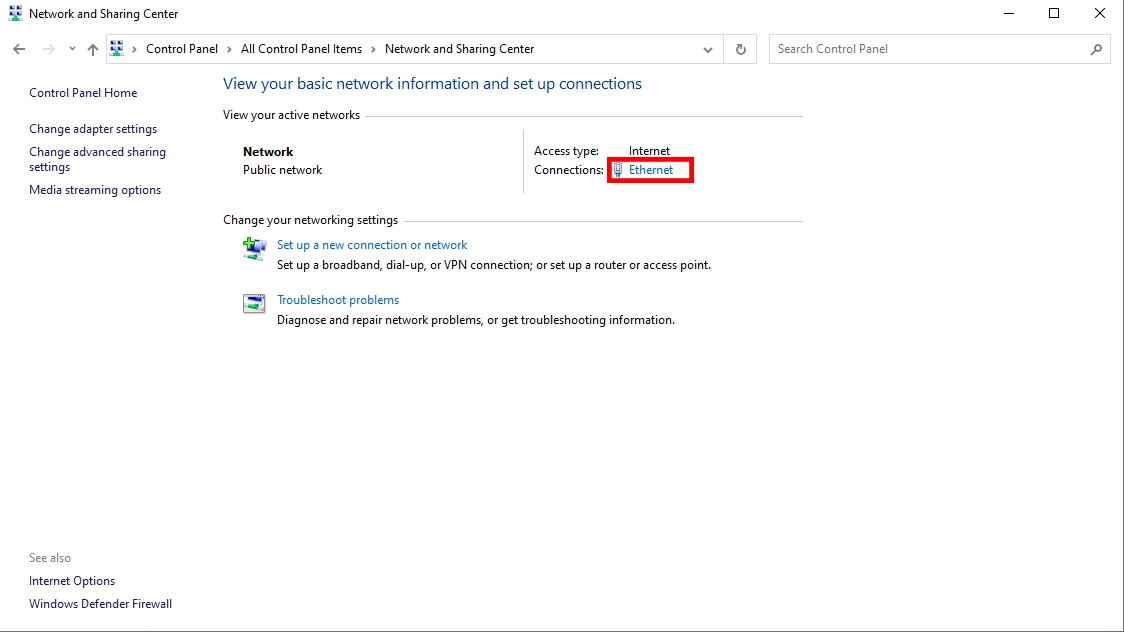
Task: Select Control Panel in the breadcrumb path
Action: 181,49
